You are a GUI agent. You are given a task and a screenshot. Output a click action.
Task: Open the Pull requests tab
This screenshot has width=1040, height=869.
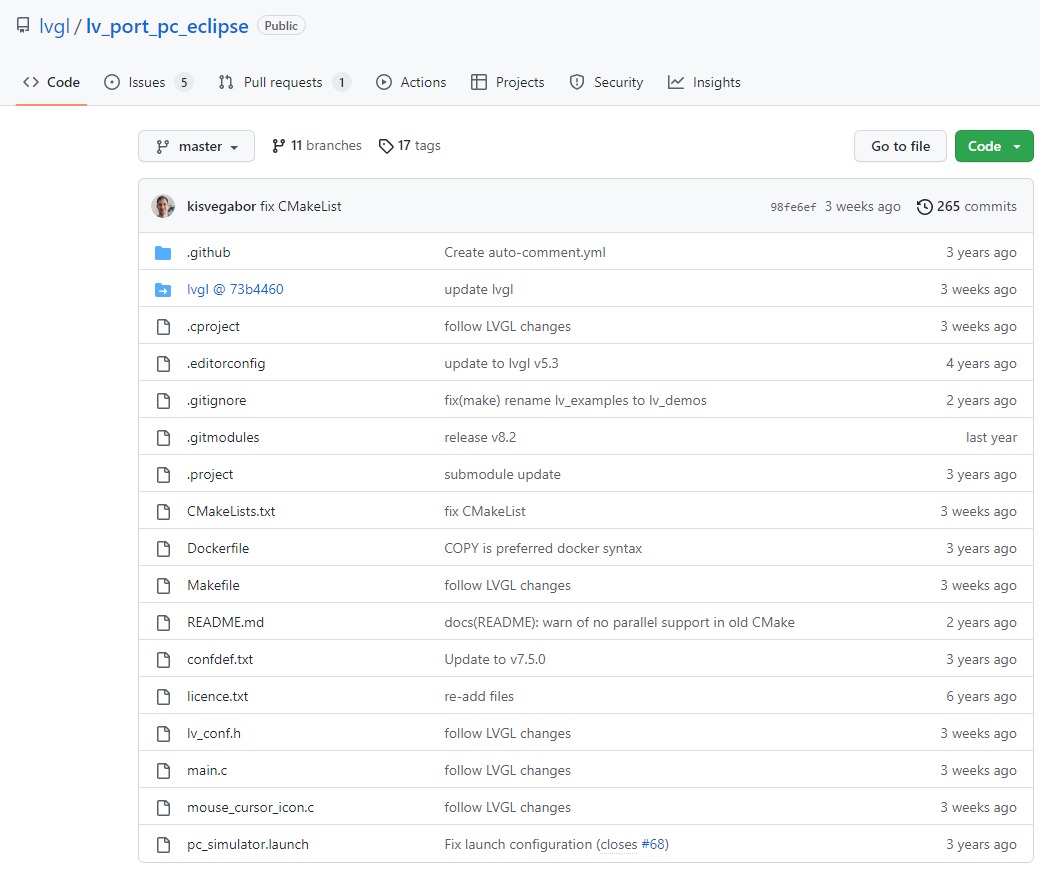[283, 83]
